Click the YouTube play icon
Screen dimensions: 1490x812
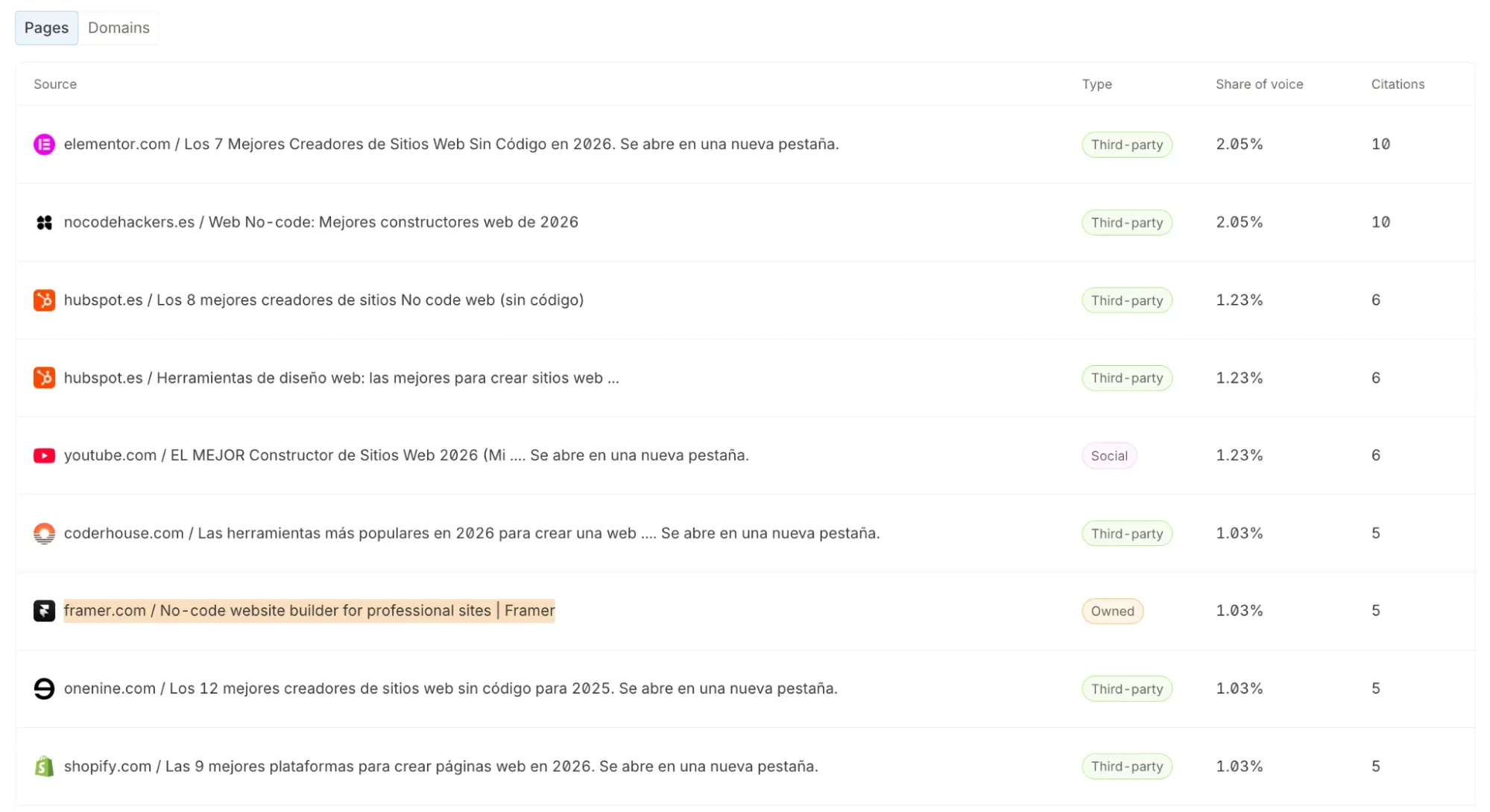(44, 456)
